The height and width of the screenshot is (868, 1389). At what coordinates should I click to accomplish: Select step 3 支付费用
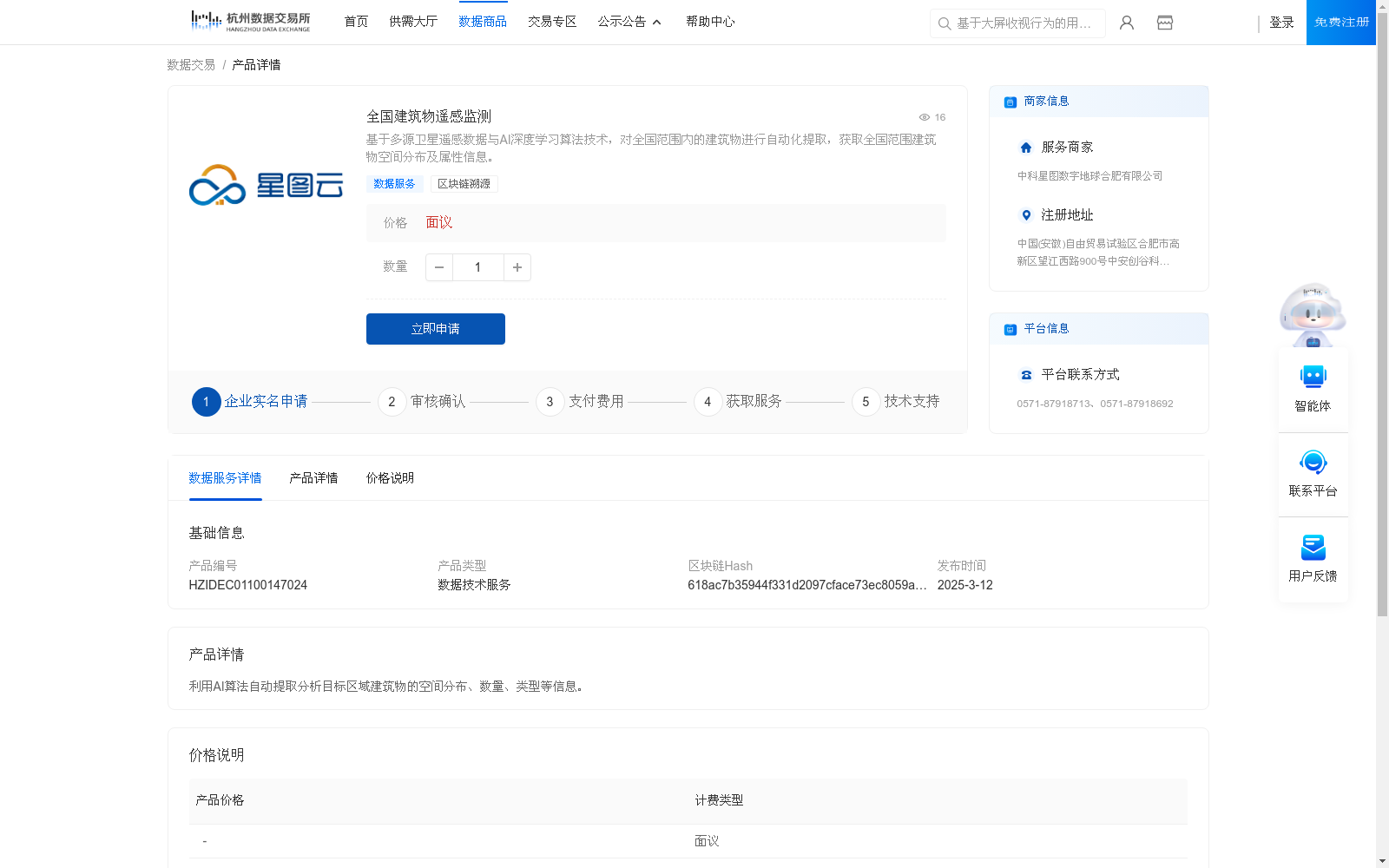click(x=580, y=402)
